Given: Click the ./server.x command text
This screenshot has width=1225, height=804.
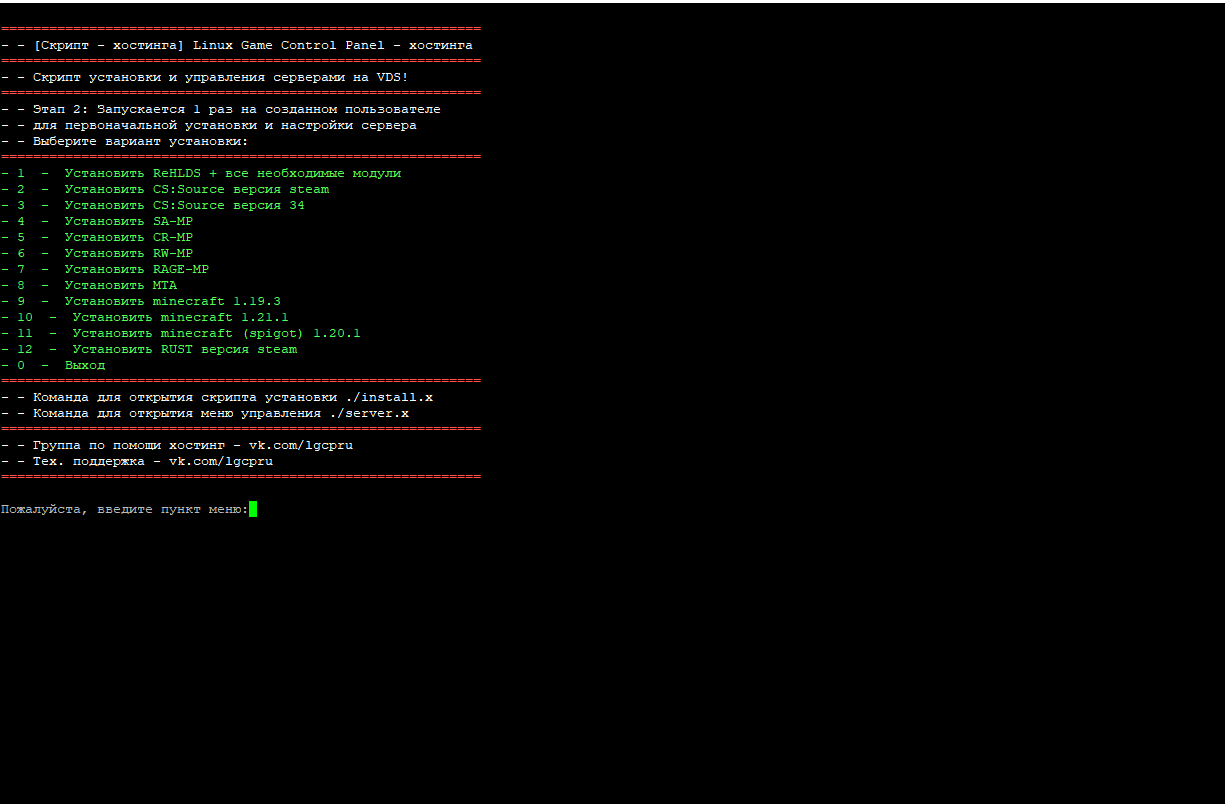Looking at the screenshot, I should pos(368,413).
